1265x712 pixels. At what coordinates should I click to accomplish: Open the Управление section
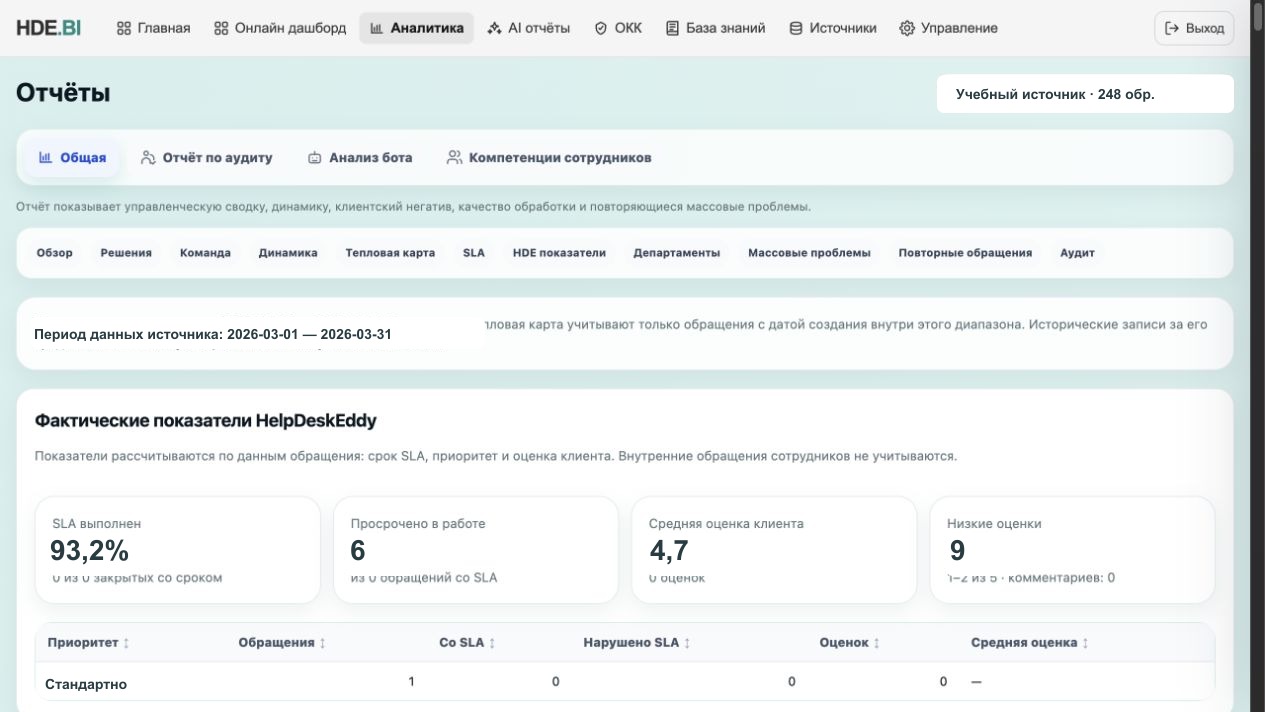pos(948,28)
